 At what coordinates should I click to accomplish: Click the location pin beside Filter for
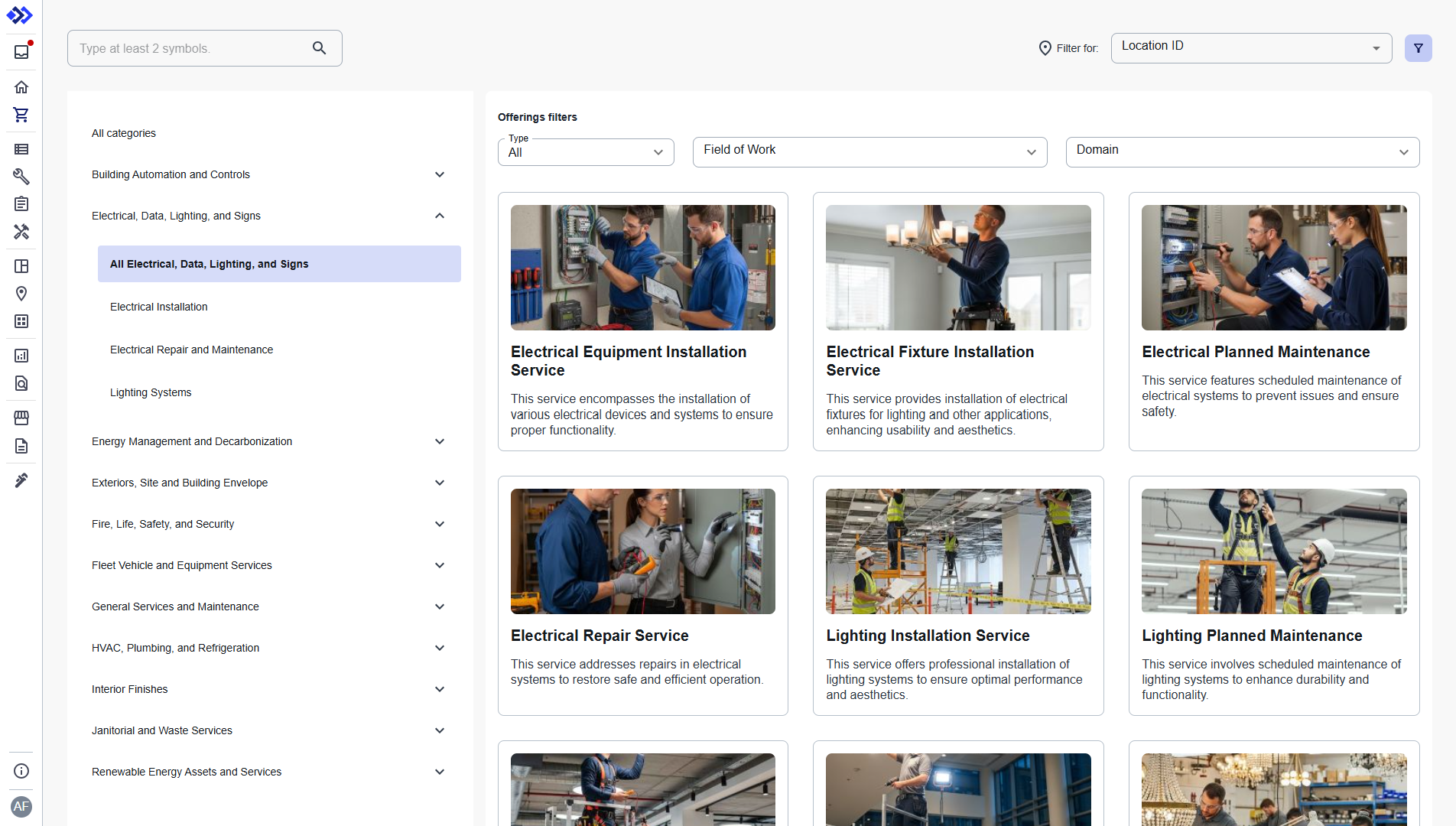1045,48
